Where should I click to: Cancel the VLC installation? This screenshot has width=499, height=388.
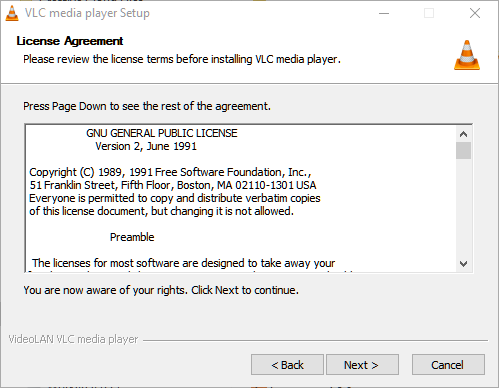(448, 365)
